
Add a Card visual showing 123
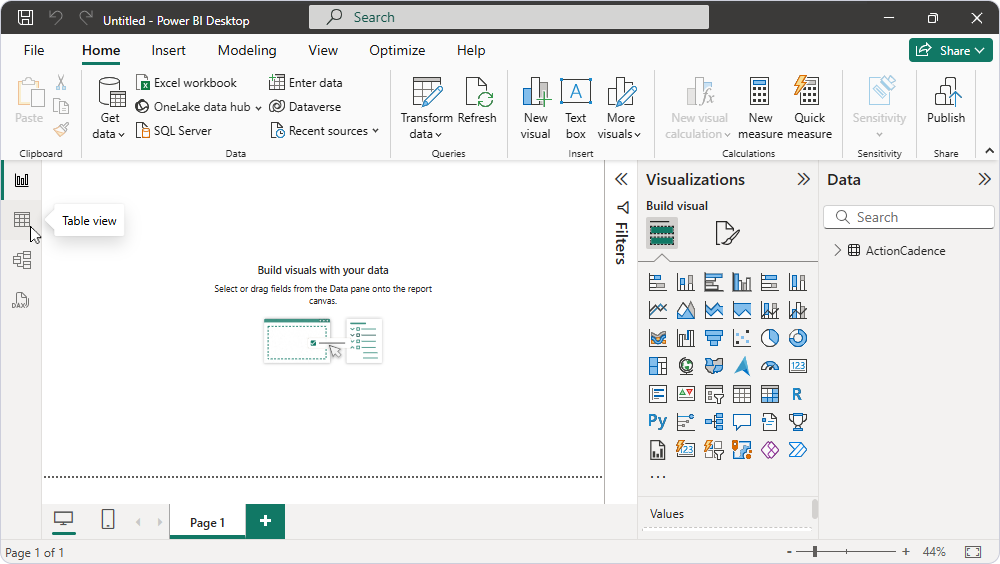(798, 366)
